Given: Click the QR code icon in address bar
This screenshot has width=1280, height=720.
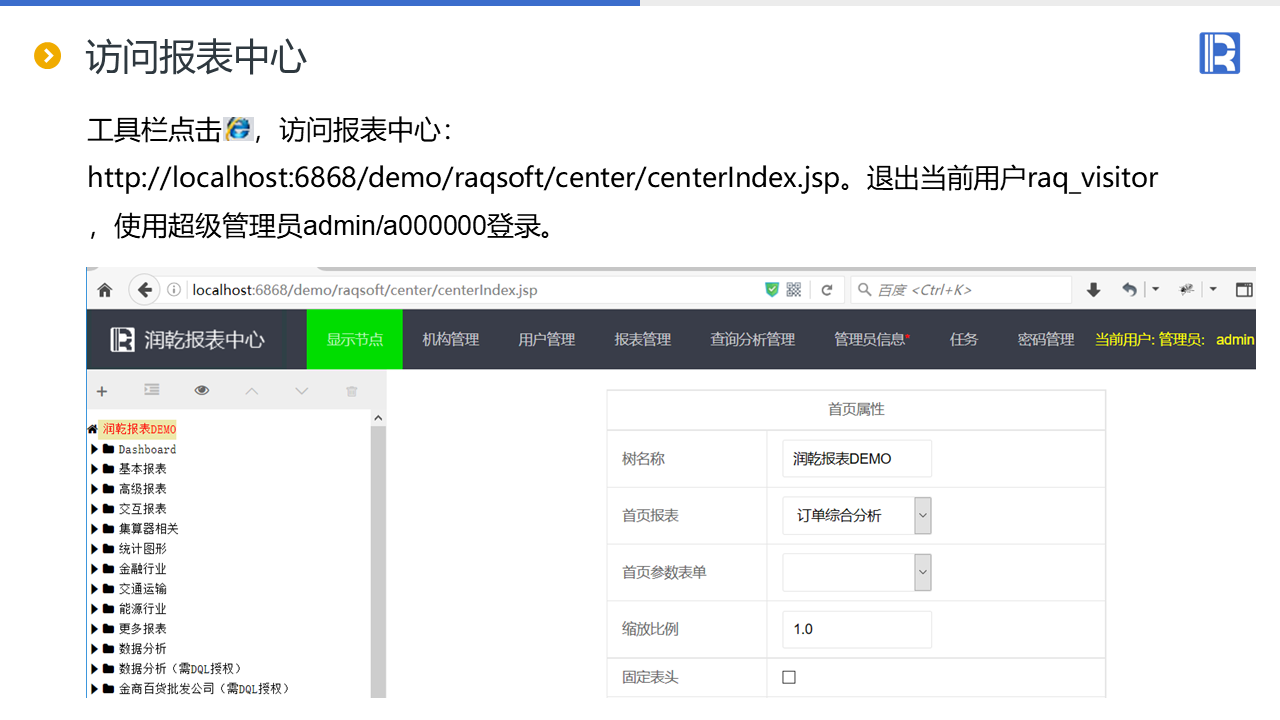Looking at the screenshot, I should tap(794, 290).
